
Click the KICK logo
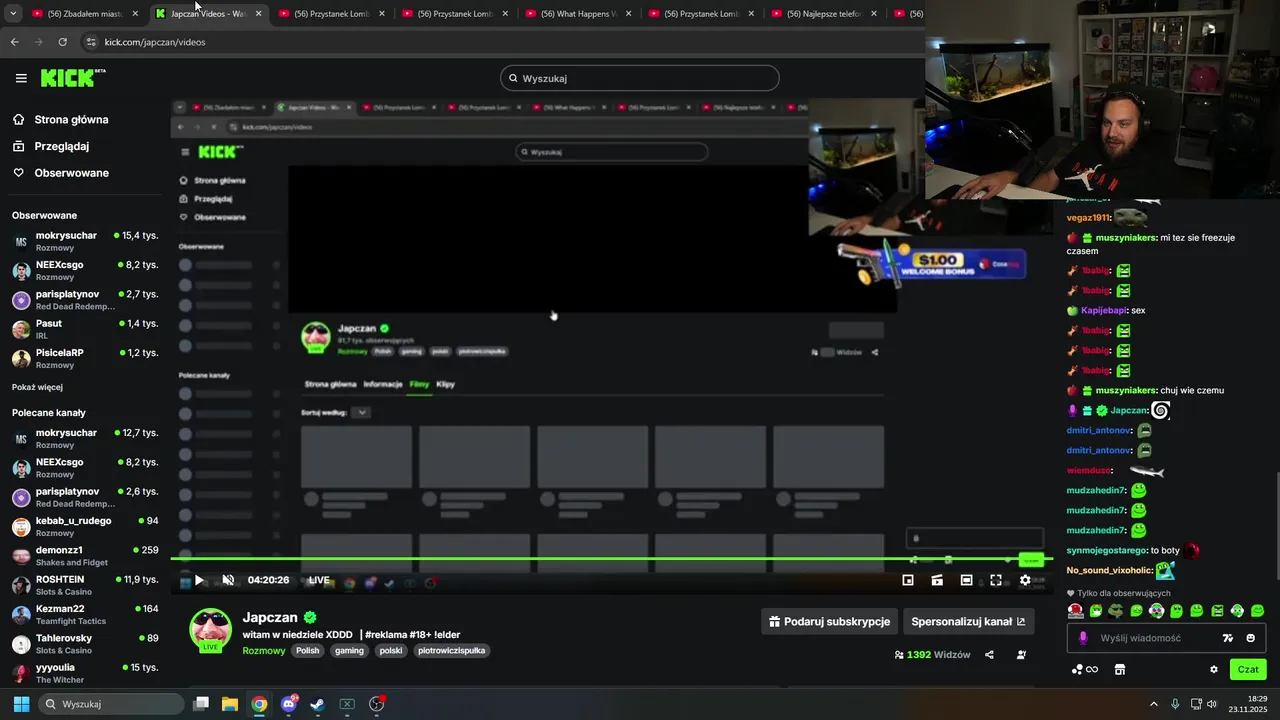point(73,78)
